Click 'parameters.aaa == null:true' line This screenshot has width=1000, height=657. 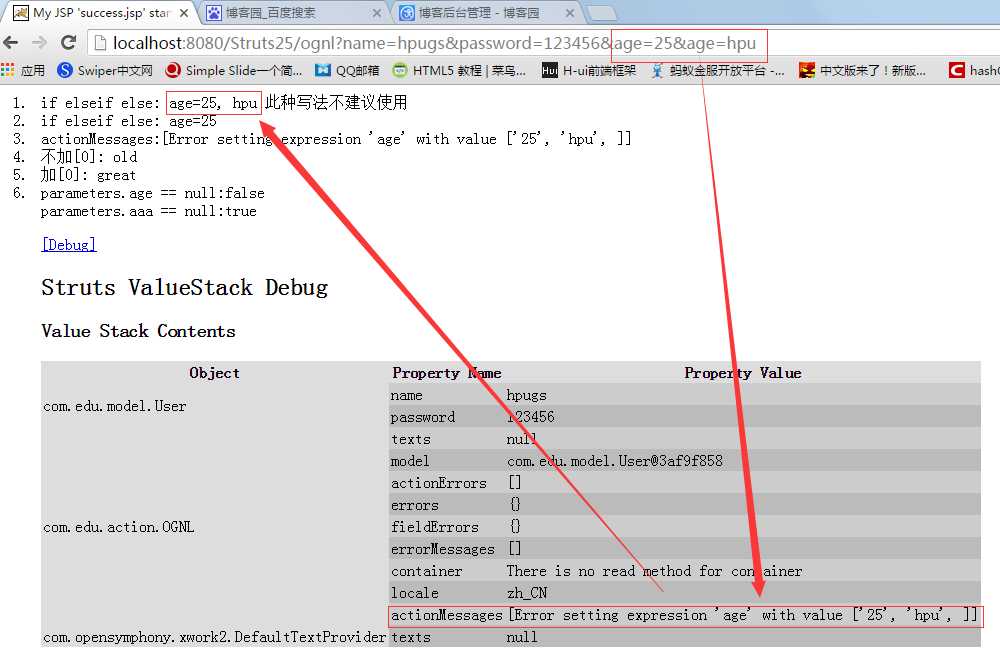tap(149, 211)
